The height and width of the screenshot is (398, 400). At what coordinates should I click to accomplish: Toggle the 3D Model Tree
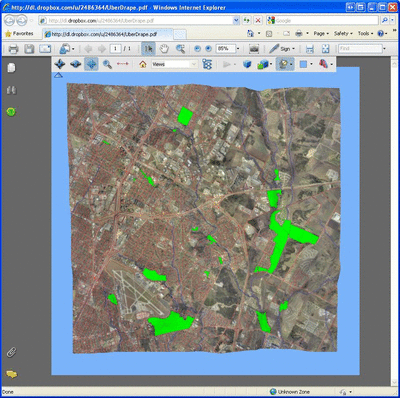(207, 64)
